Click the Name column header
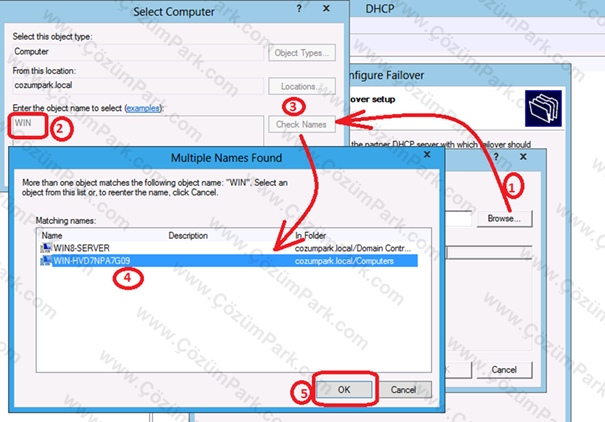 pyautogui.click(x=52, y=235)
